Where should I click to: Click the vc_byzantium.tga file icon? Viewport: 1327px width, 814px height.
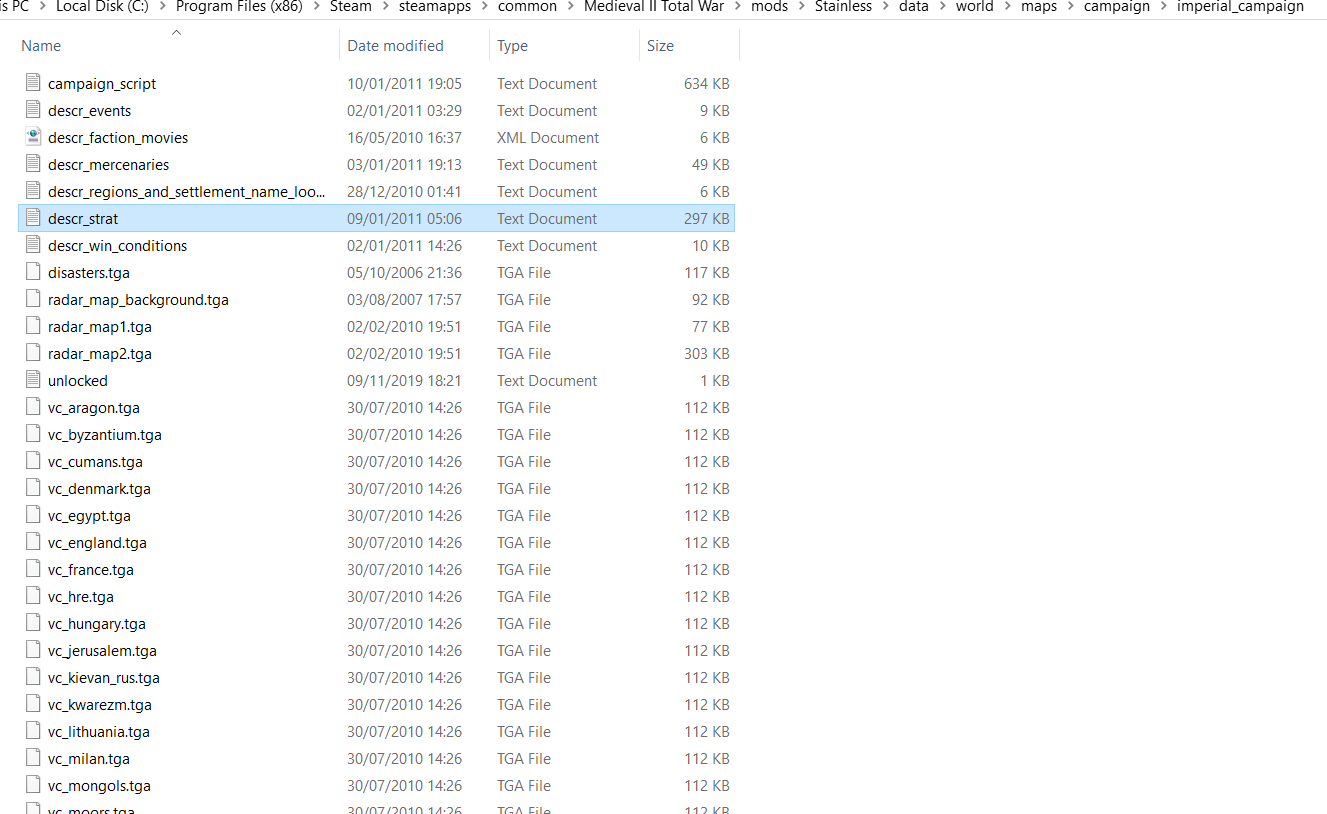tap(33, 434)
